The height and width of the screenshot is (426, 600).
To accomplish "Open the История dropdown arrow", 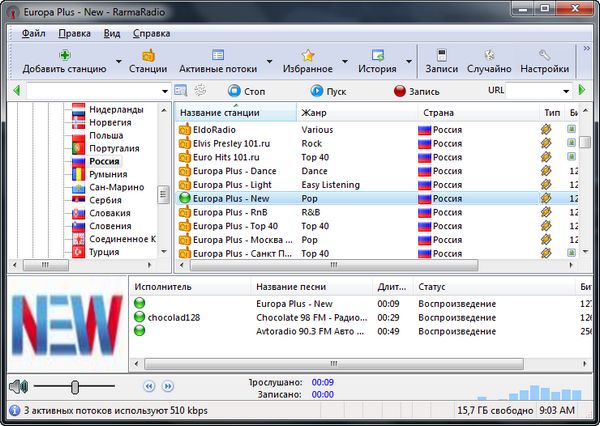I will 409,62.
